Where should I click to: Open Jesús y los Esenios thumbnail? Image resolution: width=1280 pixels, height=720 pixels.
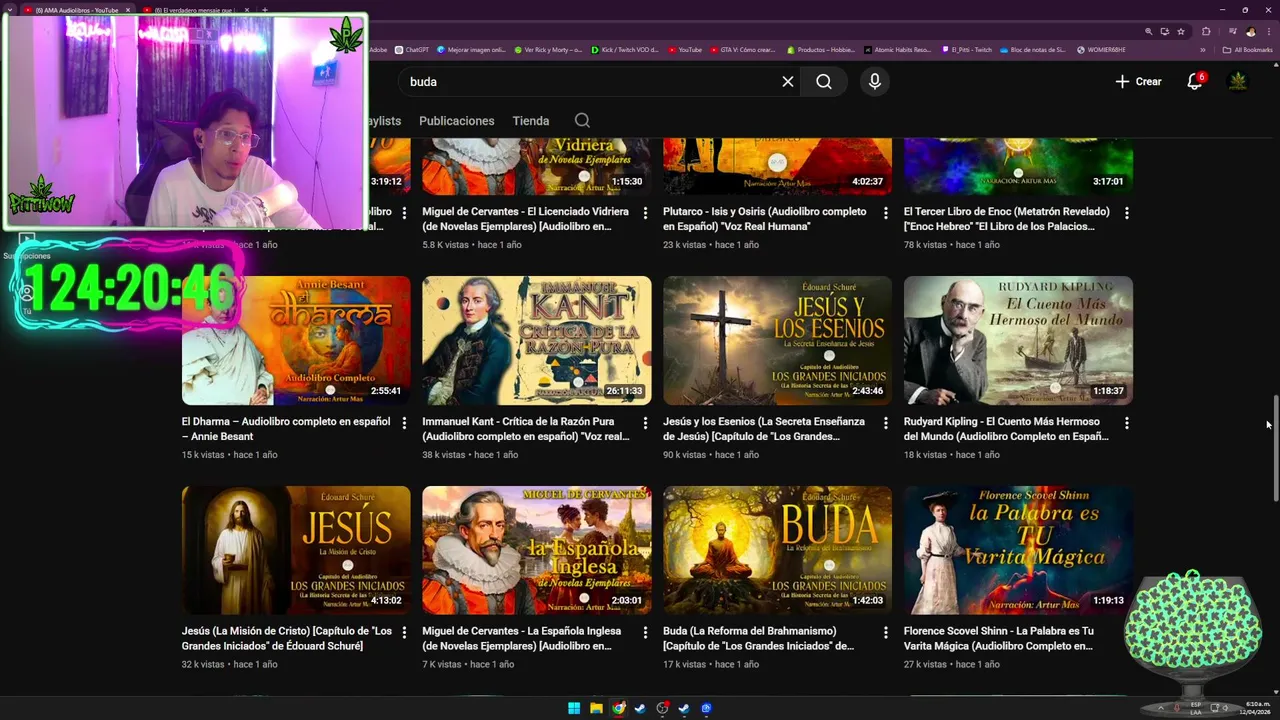777,340
